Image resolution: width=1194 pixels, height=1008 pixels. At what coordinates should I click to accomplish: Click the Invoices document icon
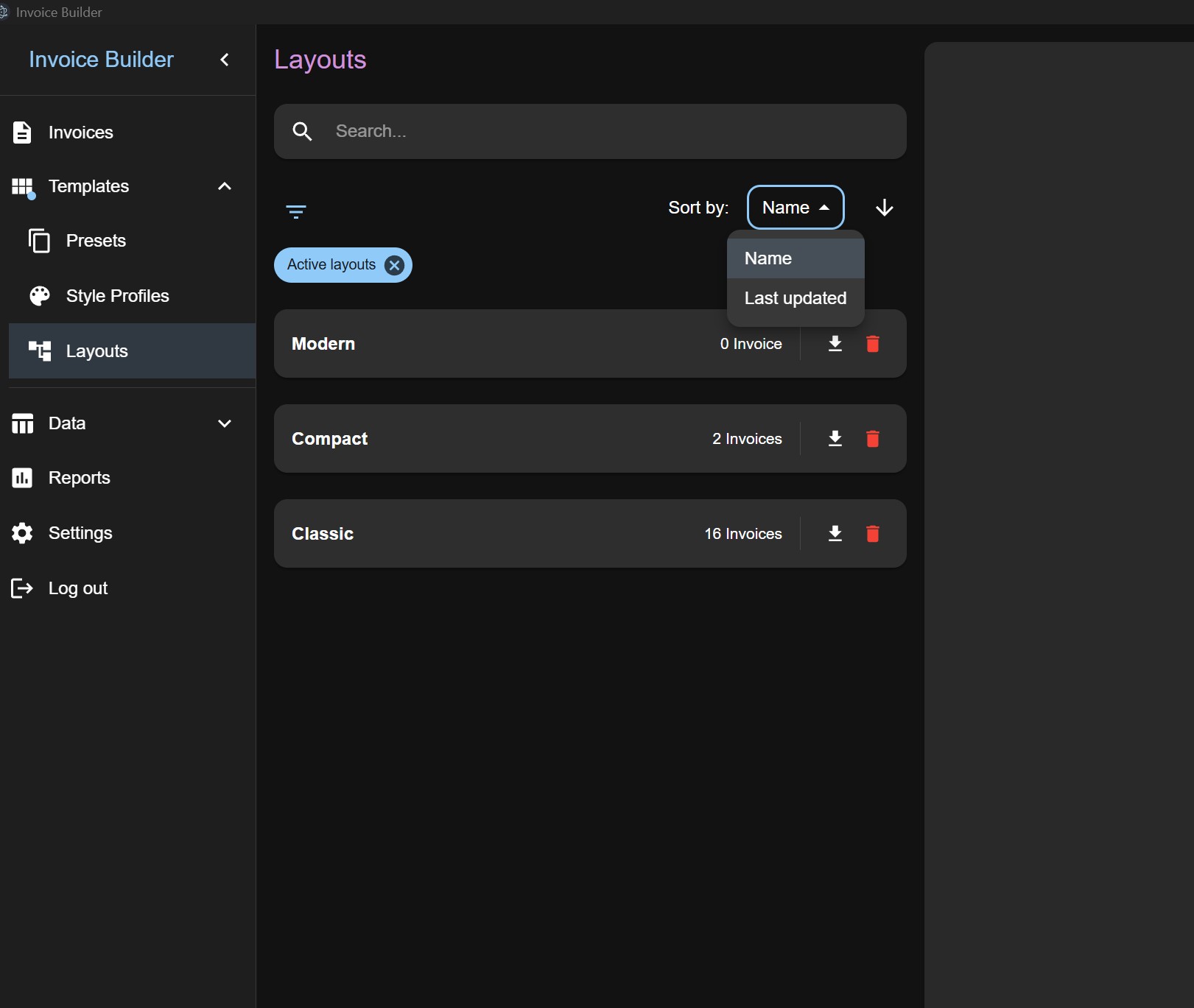(22, 133)
